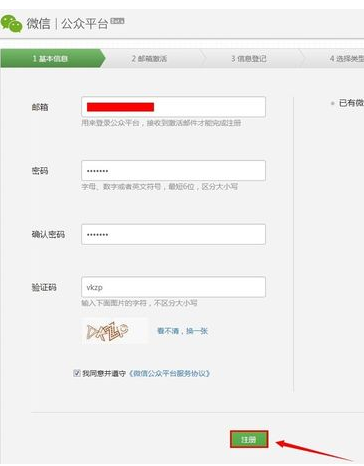This screenshot has width=364, height=466.
Task: Open 微信公众平台服务协议 agreement link
Action: tap(169, 373)
